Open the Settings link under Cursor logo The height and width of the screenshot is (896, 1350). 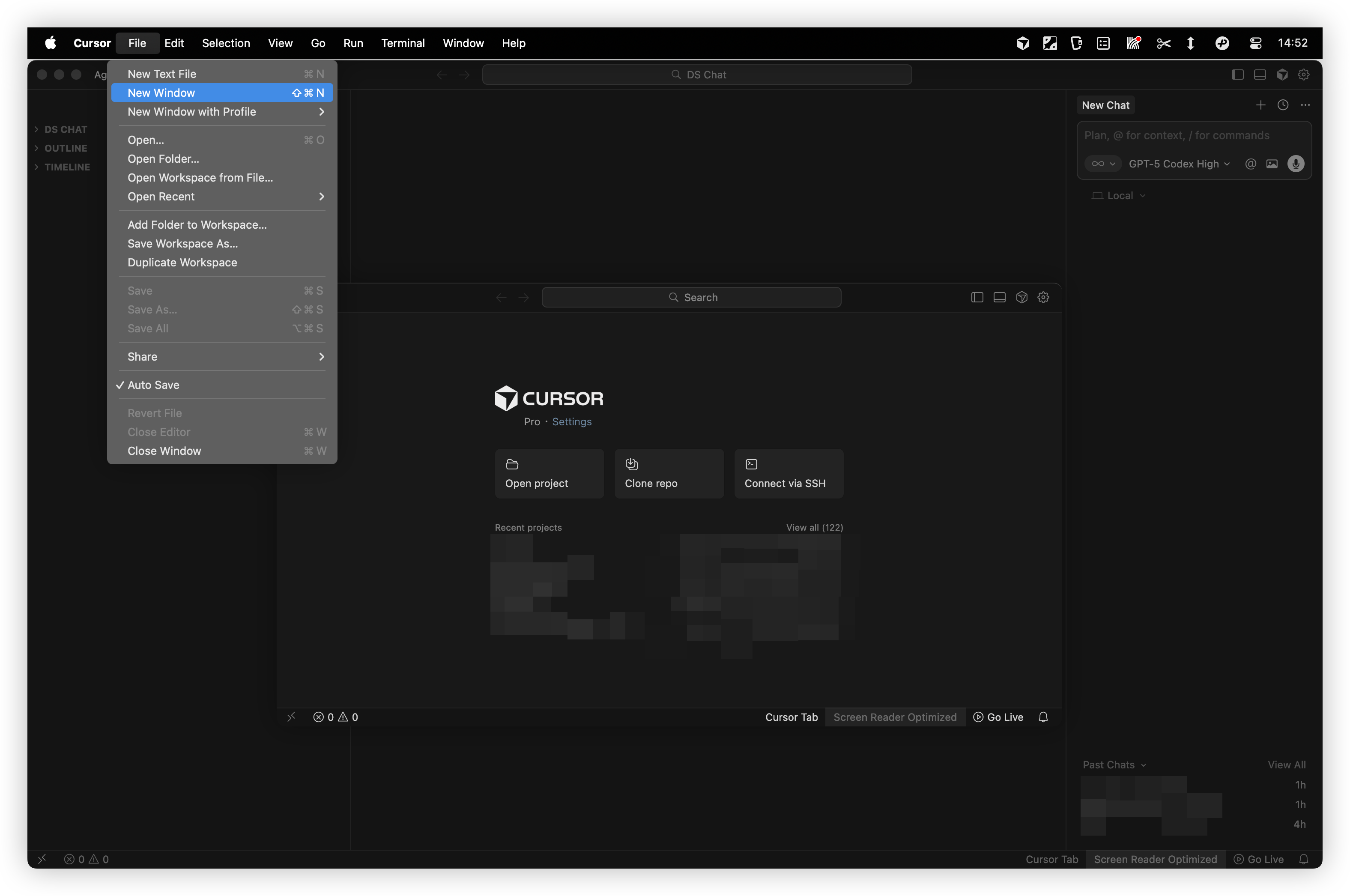click(571, 422)
